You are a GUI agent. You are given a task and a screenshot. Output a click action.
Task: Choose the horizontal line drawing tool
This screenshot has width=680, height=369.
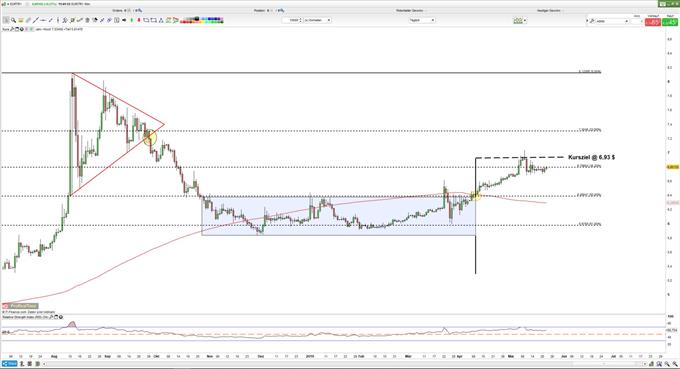pos(43,20)
